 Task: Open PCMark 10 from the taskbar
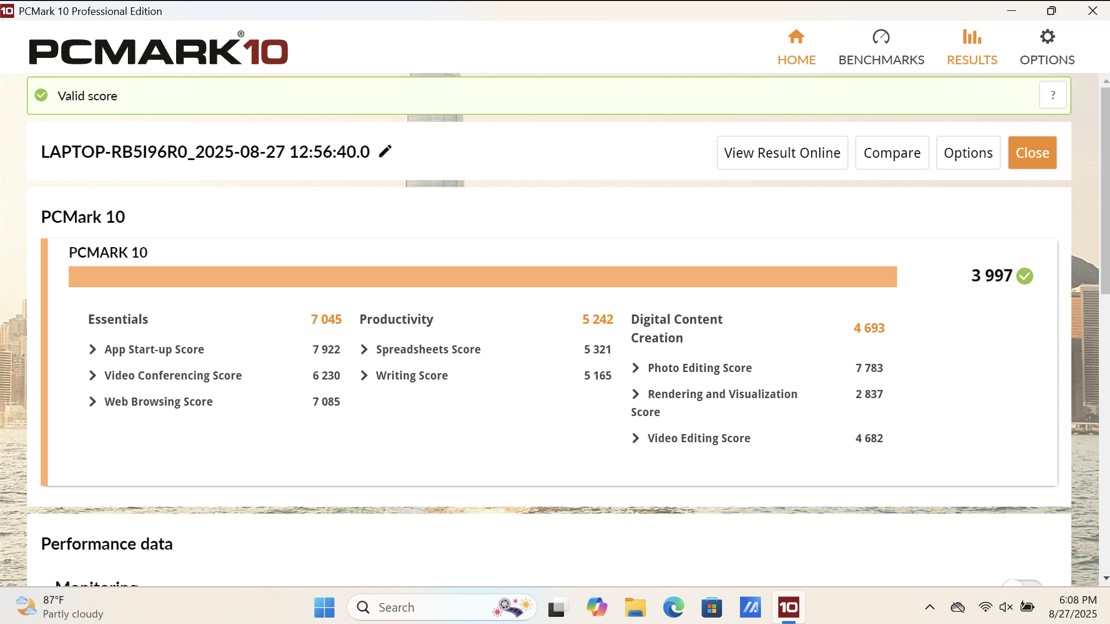pos(789,607)
